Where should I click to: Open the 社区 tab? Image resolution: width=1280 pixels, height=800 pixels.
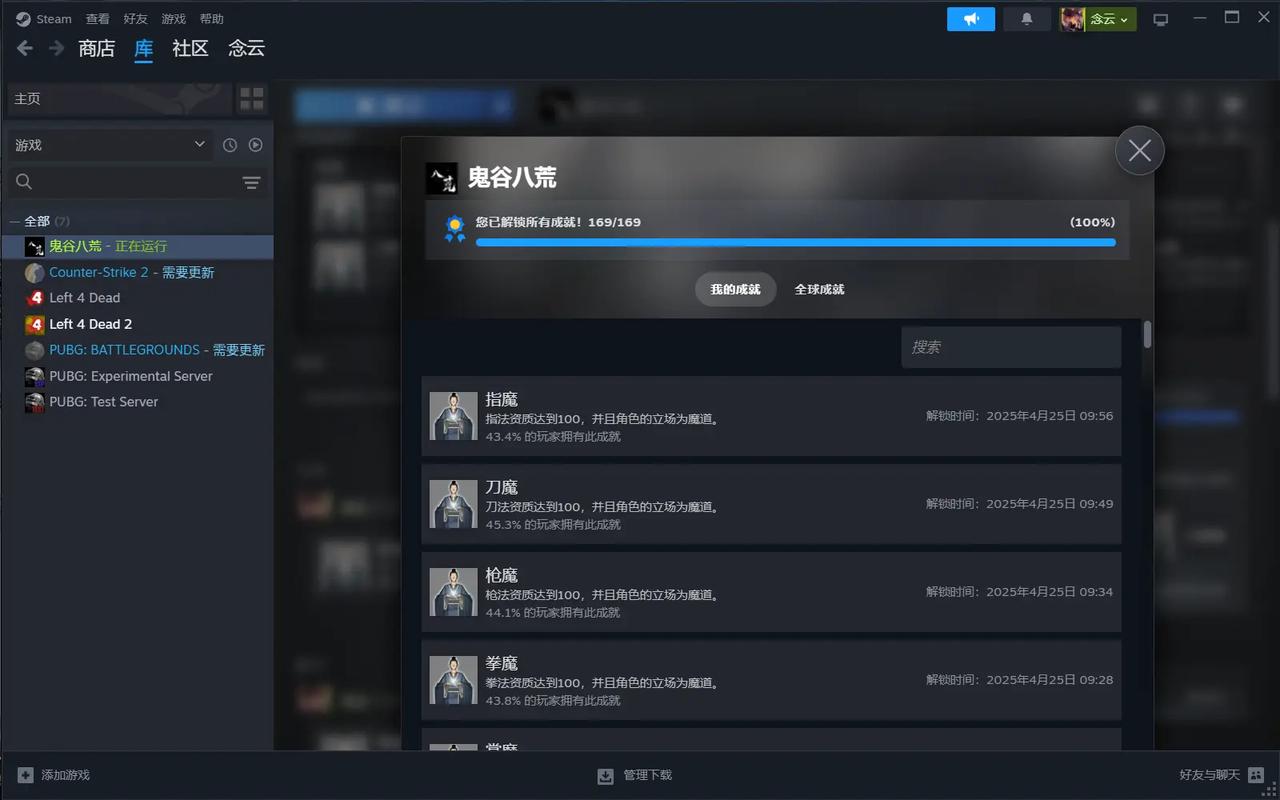pos(190,48)
